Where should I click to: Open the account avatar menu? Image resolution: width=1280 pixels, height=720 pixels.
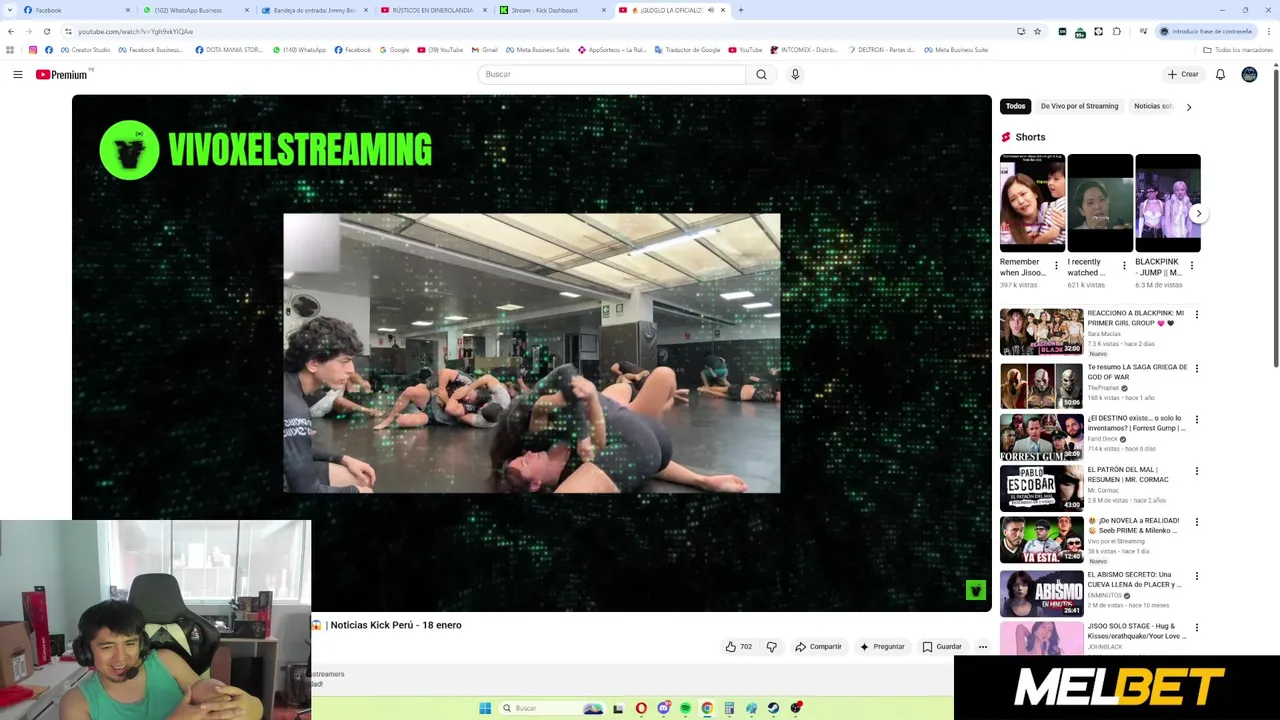click(x=1249, y=74)
